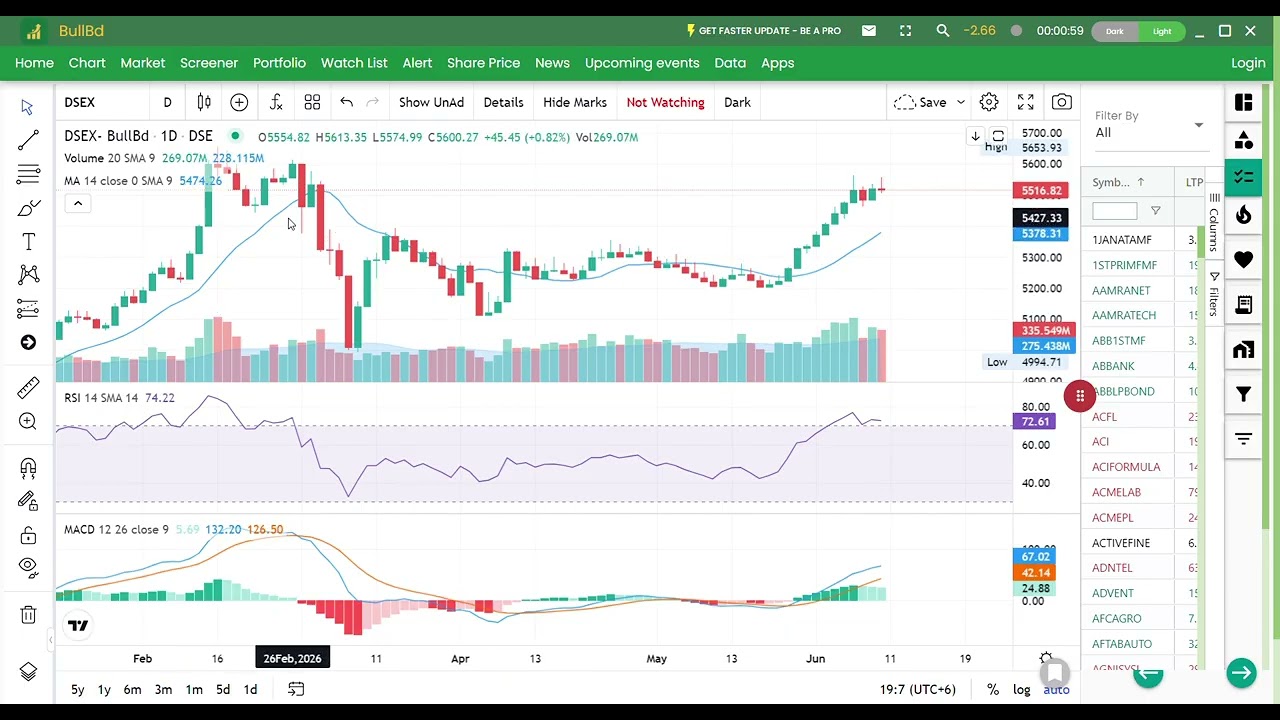Add a symbol to compare

239,102
